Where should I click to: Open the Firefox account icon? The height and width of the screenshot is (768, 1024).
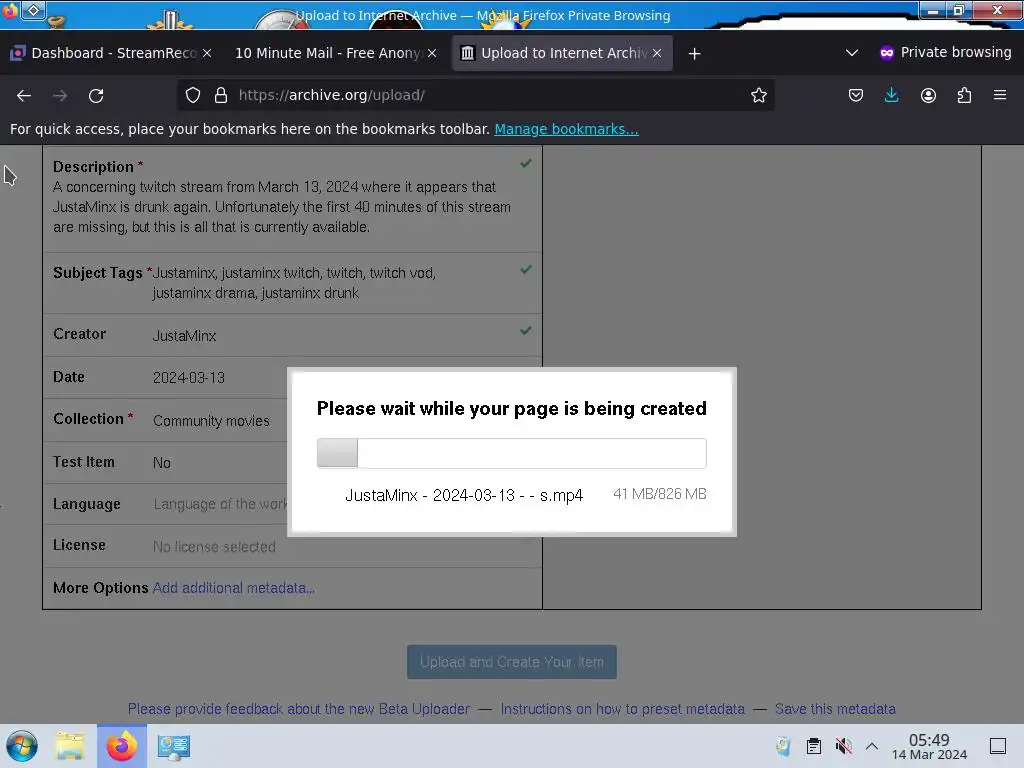coord(928,95)
